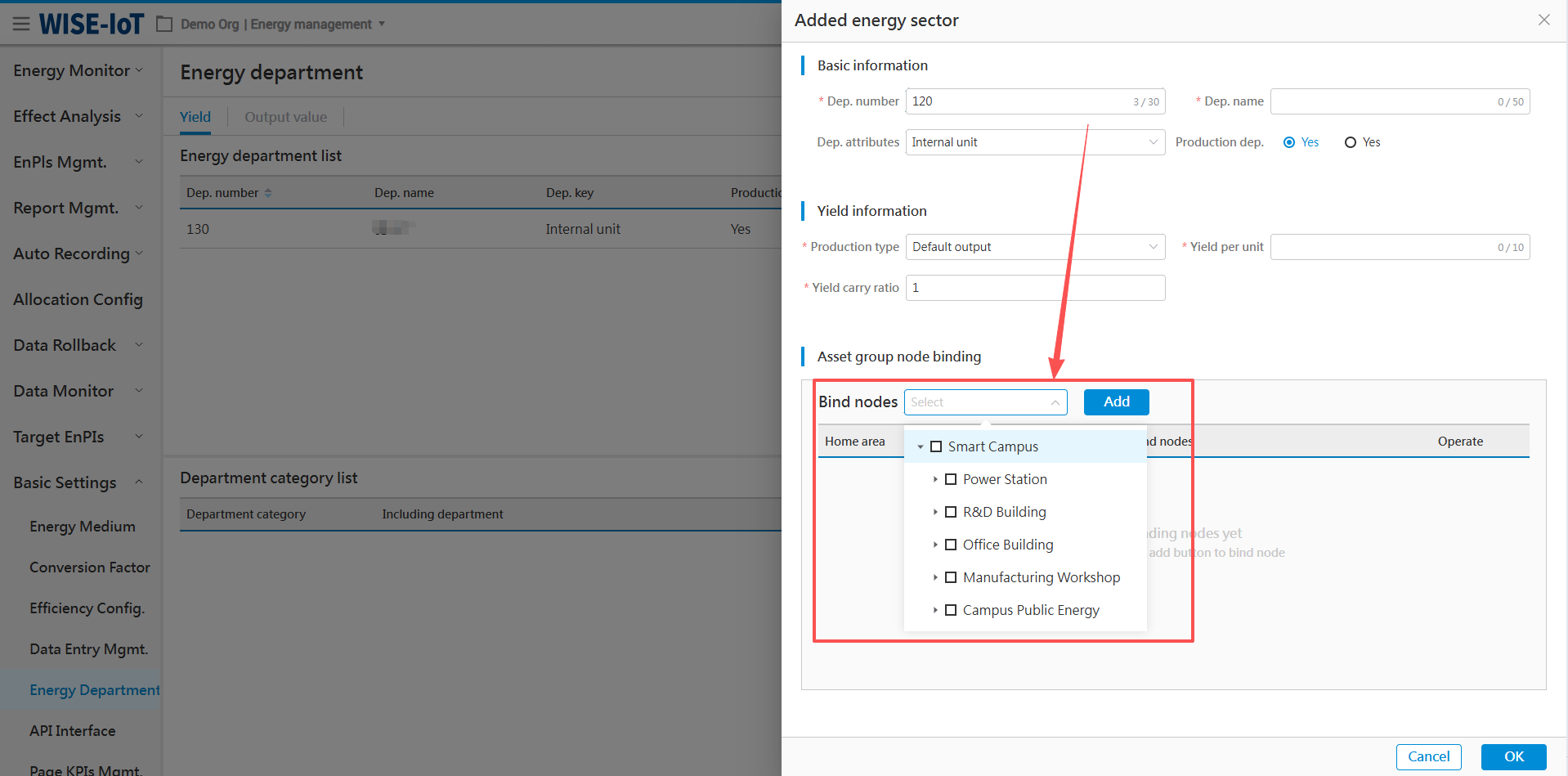Image resolution: width=1568 pixels, height=776 pixels.
Task: Check the R&D Building checkbox
Action: pyautogui.click(x=951, y=512)
